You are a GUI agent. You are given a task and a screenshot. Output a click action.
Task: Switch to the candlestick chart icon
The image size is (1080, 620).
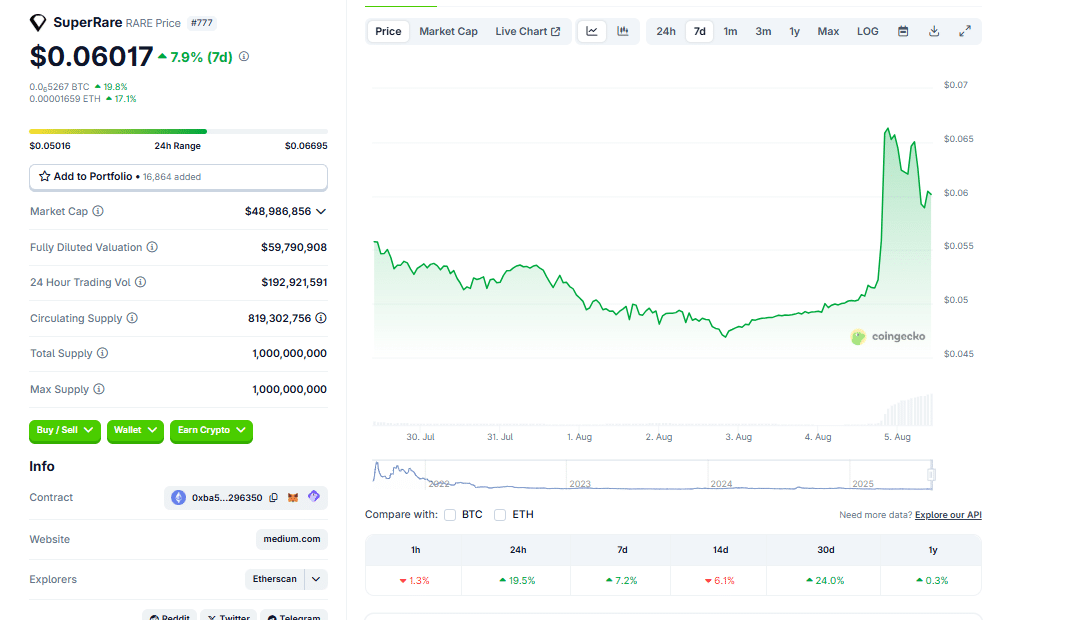pyautogui.click(x=623, y=31)
